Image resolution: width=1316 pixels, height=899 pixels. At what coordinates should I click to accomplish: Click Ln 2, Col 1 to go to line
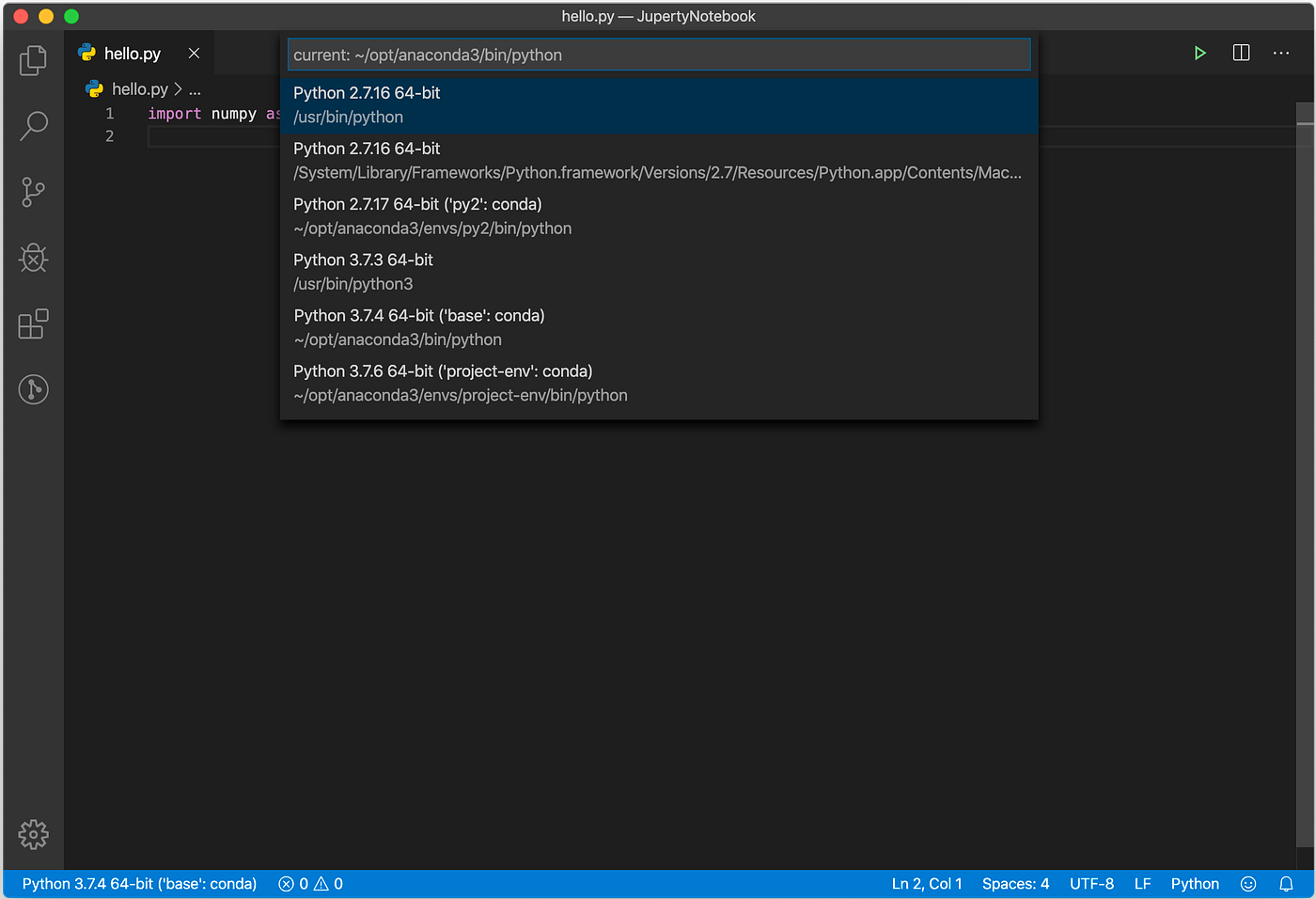click(x=927, y=884)
